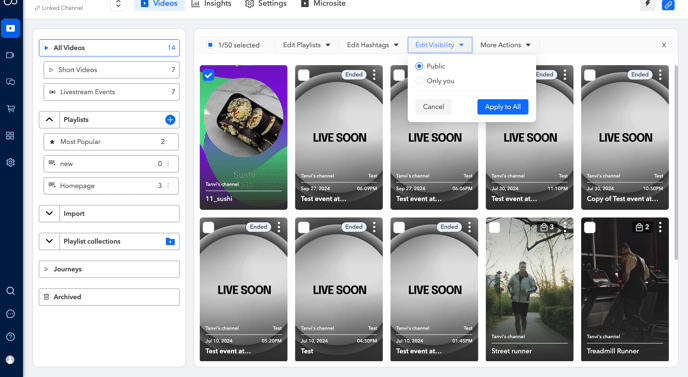Switch to the Settings tab
Viewport: 688px width, 377px height.
(x=266, y=4)
